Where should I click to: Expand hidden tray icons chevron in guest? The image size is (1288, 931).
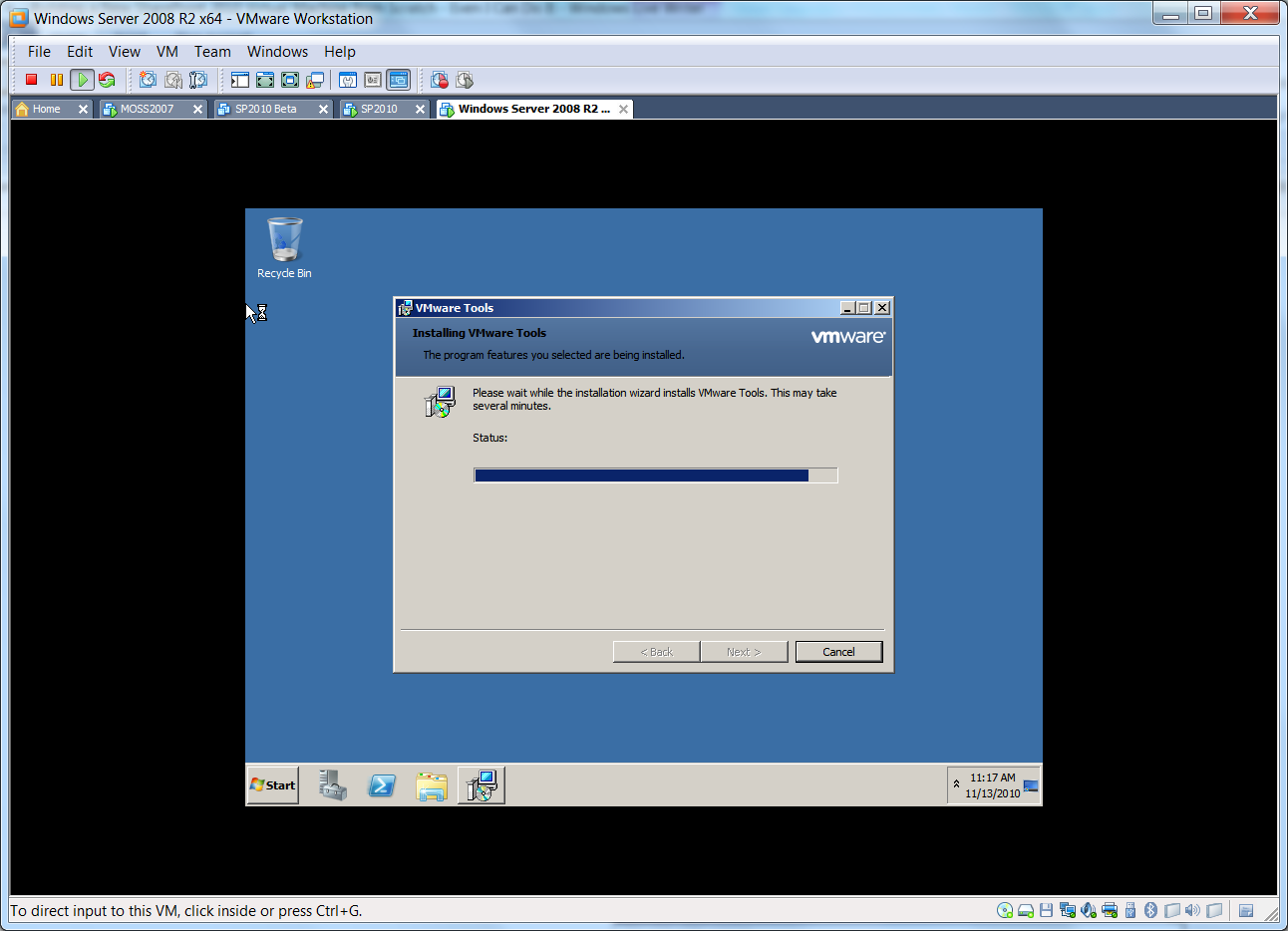tap(956, 784)
